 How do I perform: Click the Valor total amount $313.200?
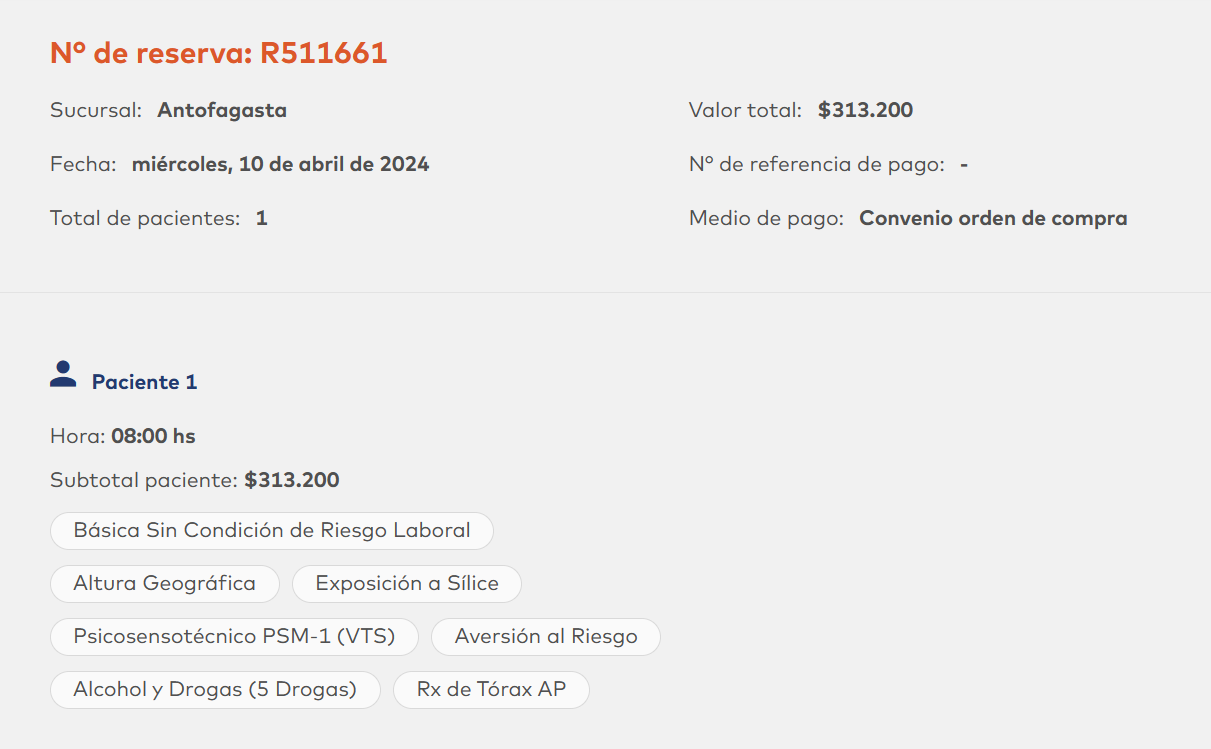[865, 110]
